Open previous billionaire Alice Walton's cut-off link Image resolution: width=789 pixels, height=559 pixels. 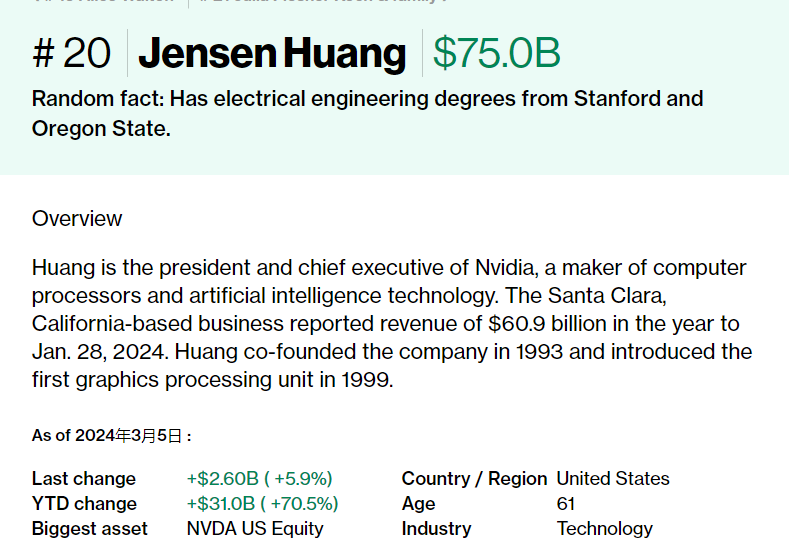(103, 2)
